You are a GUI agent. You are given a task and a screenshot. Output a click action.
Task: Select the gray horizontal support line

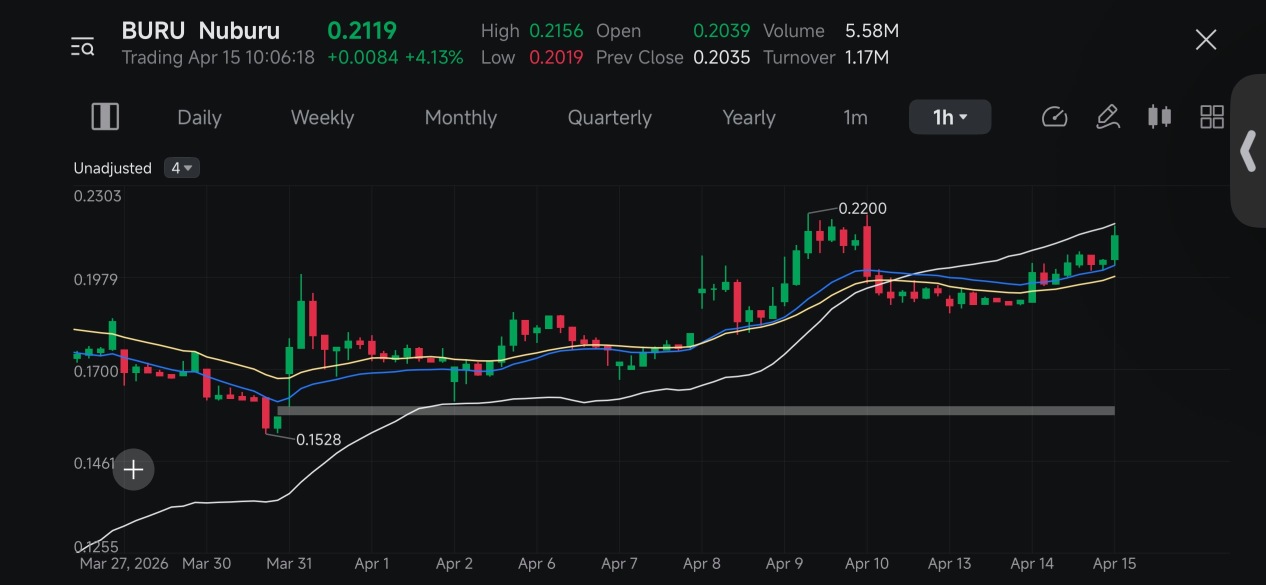pos(696,410)
